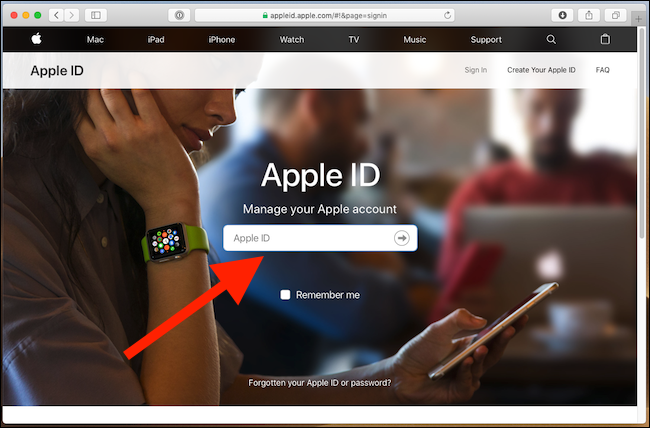Open the iPhone menu item
The width and height of the screenshot is (650, 428).
[222, 39]
